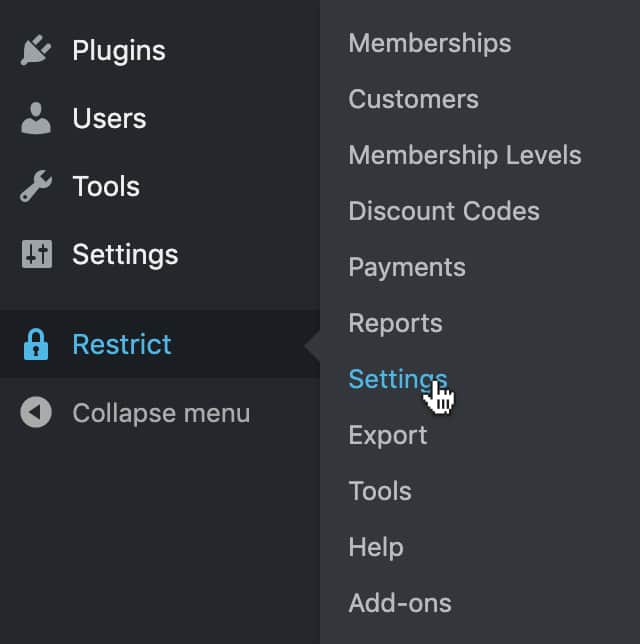Click the Tools wrench icon
Viewport: 640px width, 644px height.
click(x=36, y=186)
